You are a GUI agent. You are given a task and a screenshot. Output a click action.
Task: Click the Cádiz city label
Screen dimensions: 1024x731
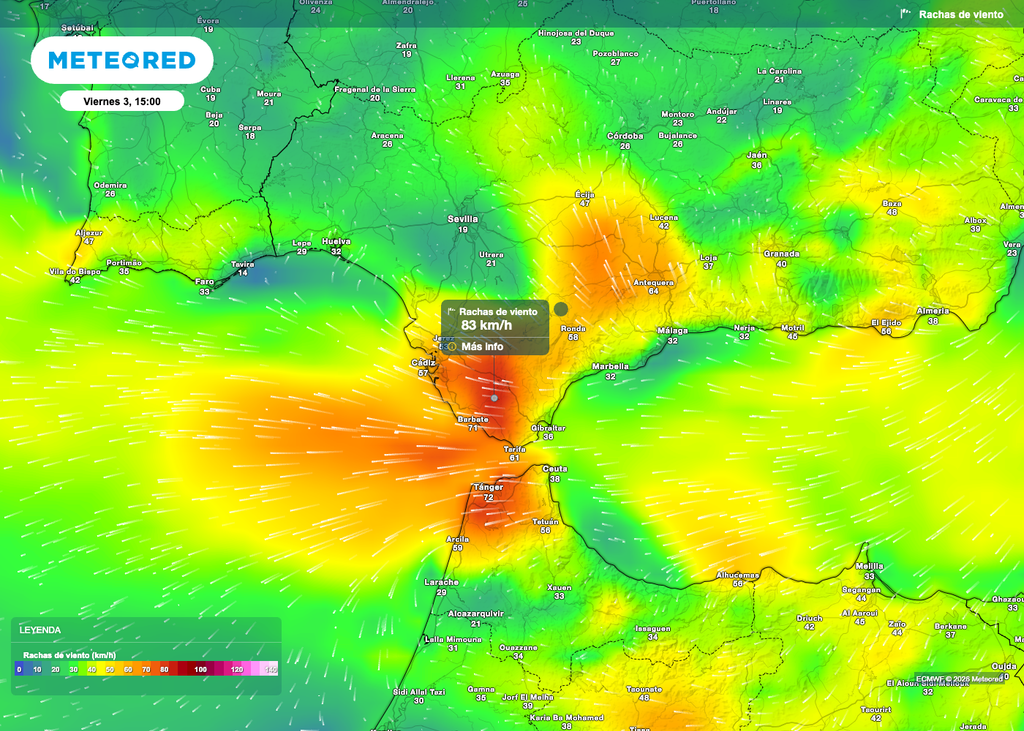click(423, 363)
